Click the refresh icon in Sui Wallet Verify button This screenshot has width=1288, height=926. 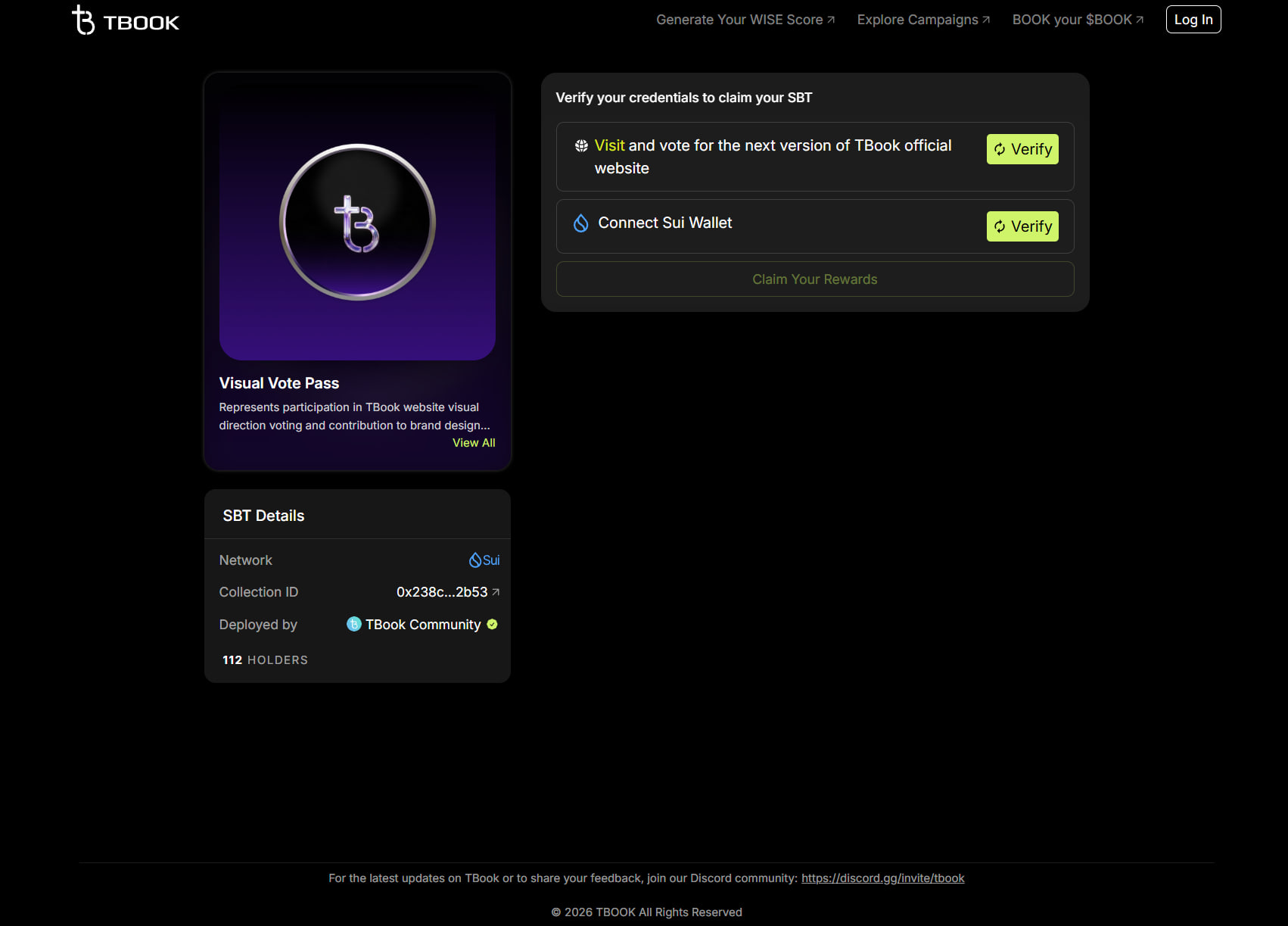tap(1000, 226)
